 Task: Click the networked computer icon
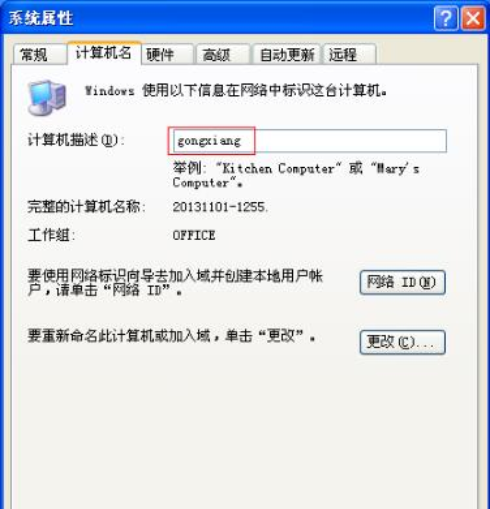point(47,98)
